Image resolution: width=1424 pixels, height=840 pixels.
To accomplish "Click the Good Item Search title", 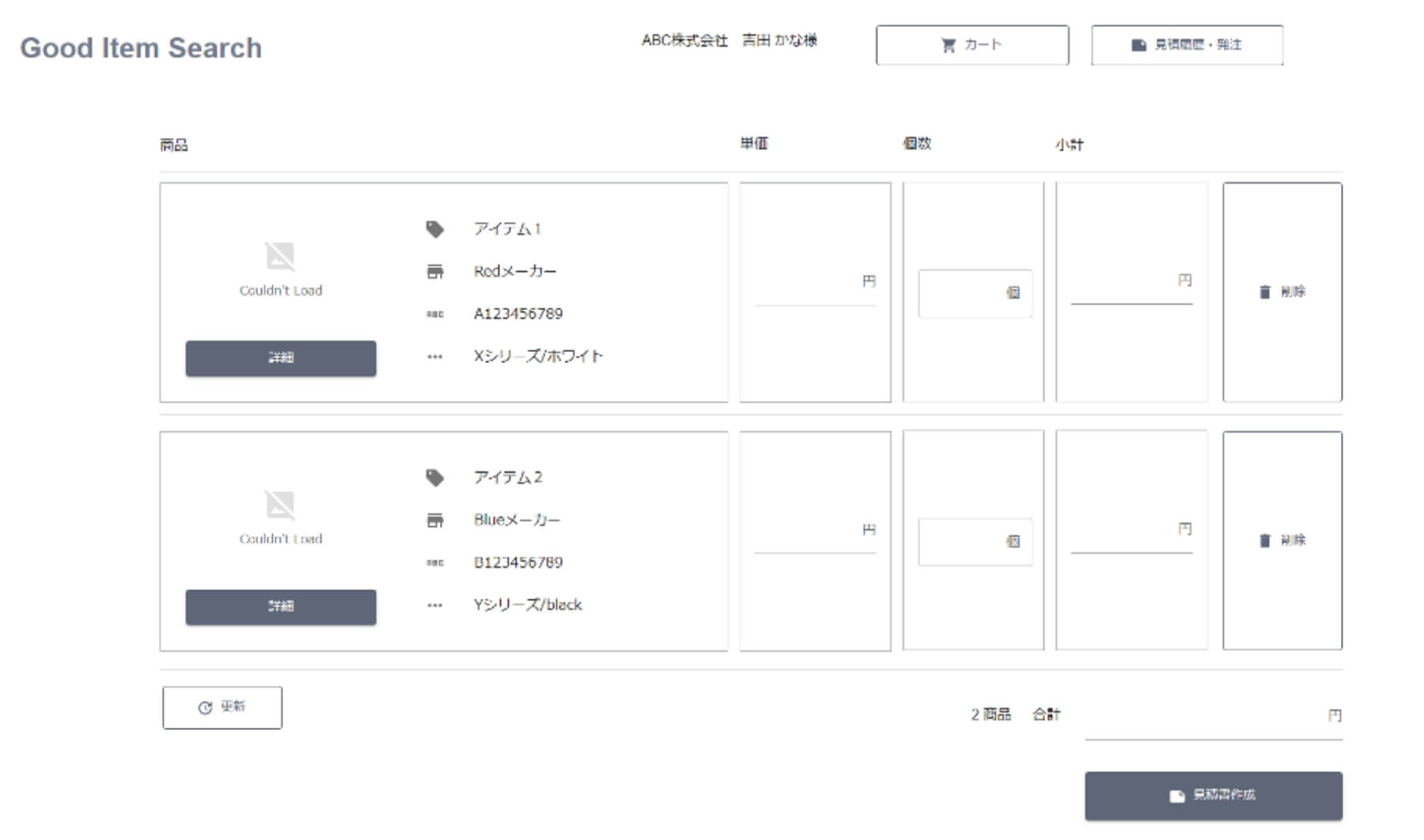I will tap(141, 48).
